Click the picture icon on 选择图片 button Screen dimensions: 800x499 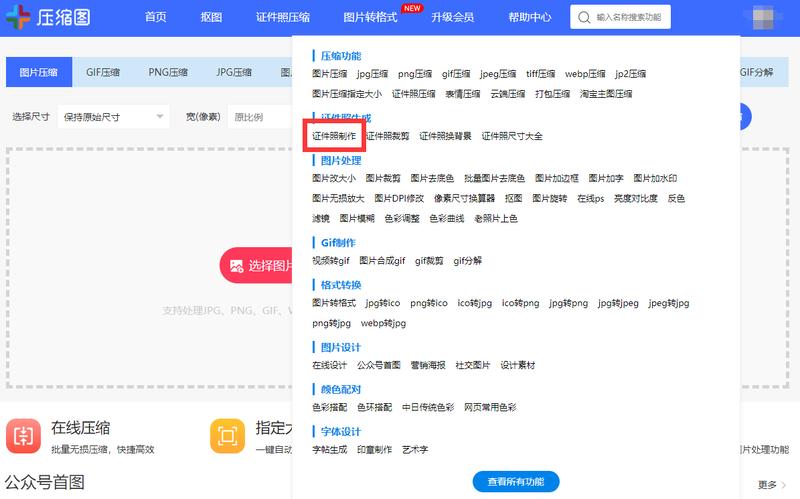(236, 266)
